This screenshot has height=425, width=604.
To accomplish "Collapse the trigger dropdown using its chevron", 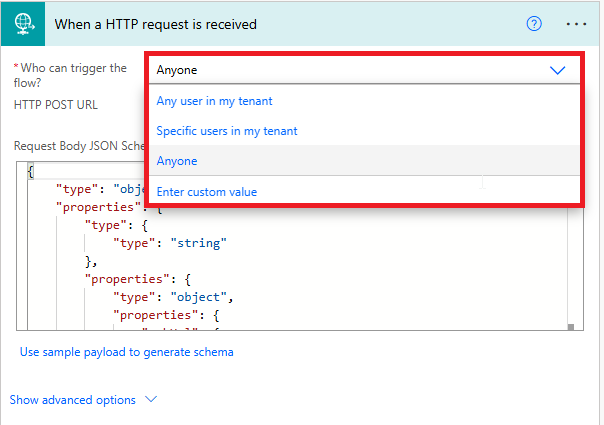I will click(x=558, y=70).
